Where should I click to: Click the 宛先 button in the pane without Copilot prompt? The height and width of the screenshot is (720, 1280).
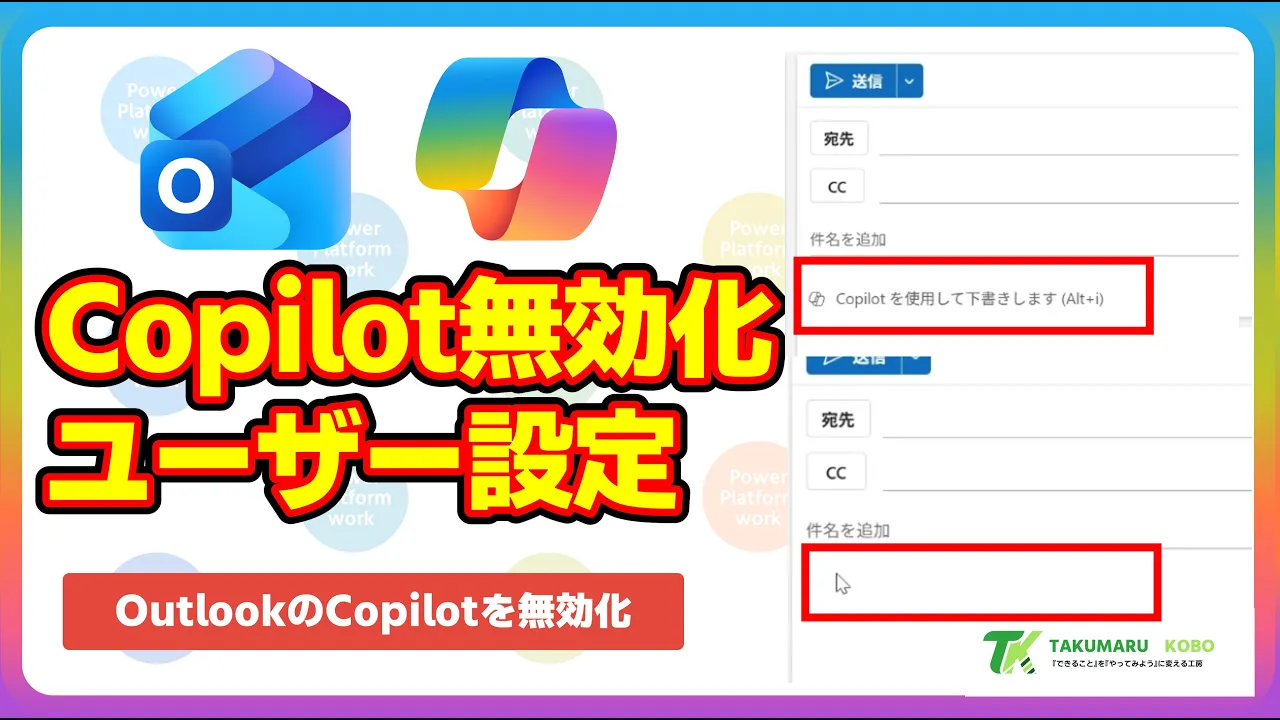click(838, 420)
